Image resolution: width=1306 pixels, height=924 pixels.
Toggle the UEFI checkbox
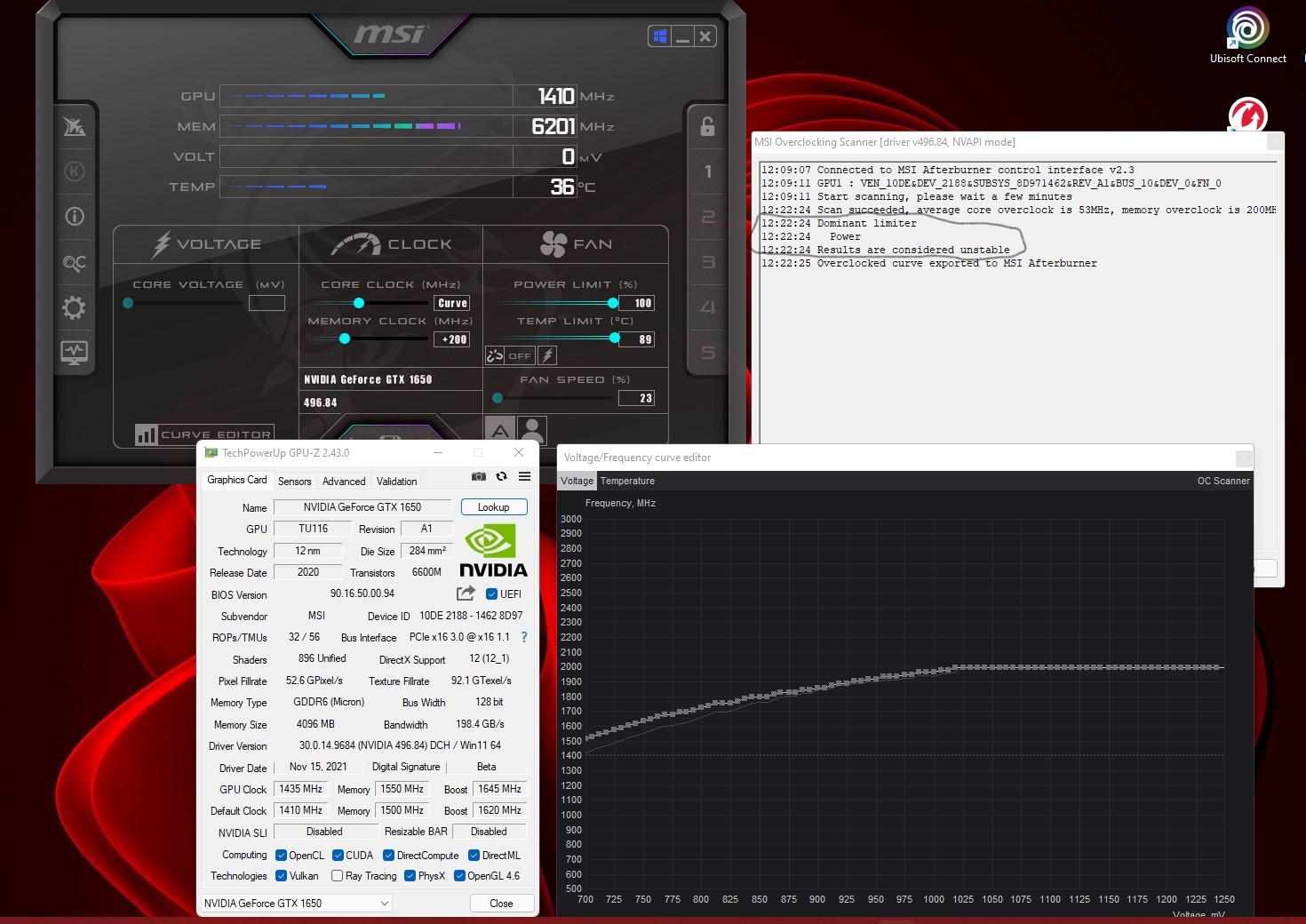[x=492, y=594]
